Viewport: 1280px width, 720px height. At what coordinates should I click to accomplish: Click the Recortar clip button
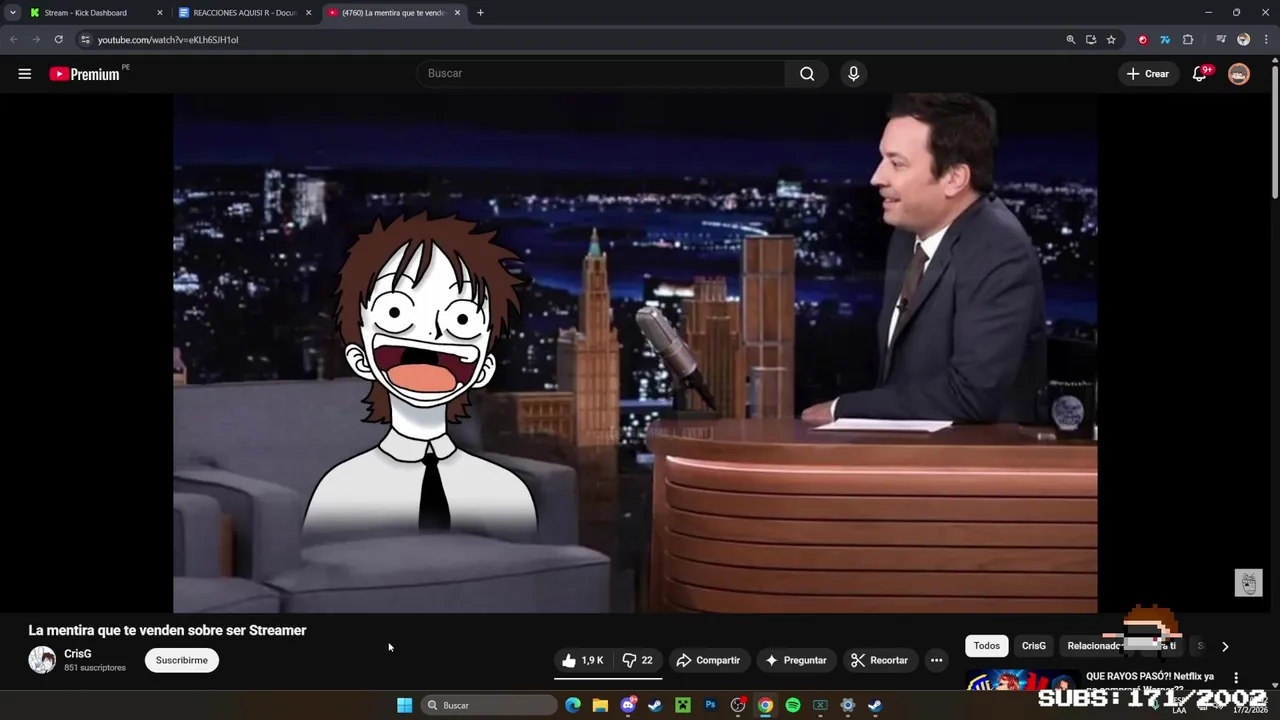tap(880, 660)
